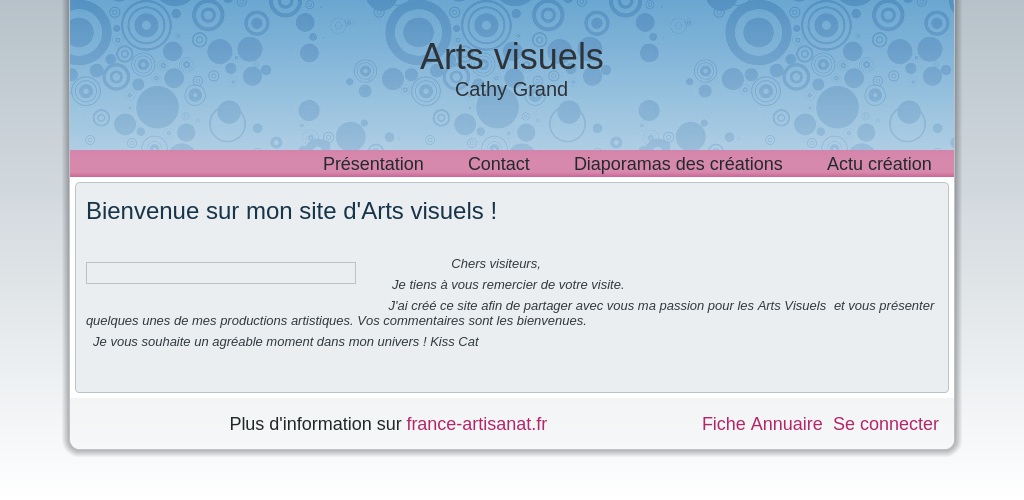The image size is (1024, 500).
Task: Select the Actu création menu item
Action: pyautogui.click(x=879, y=164)
